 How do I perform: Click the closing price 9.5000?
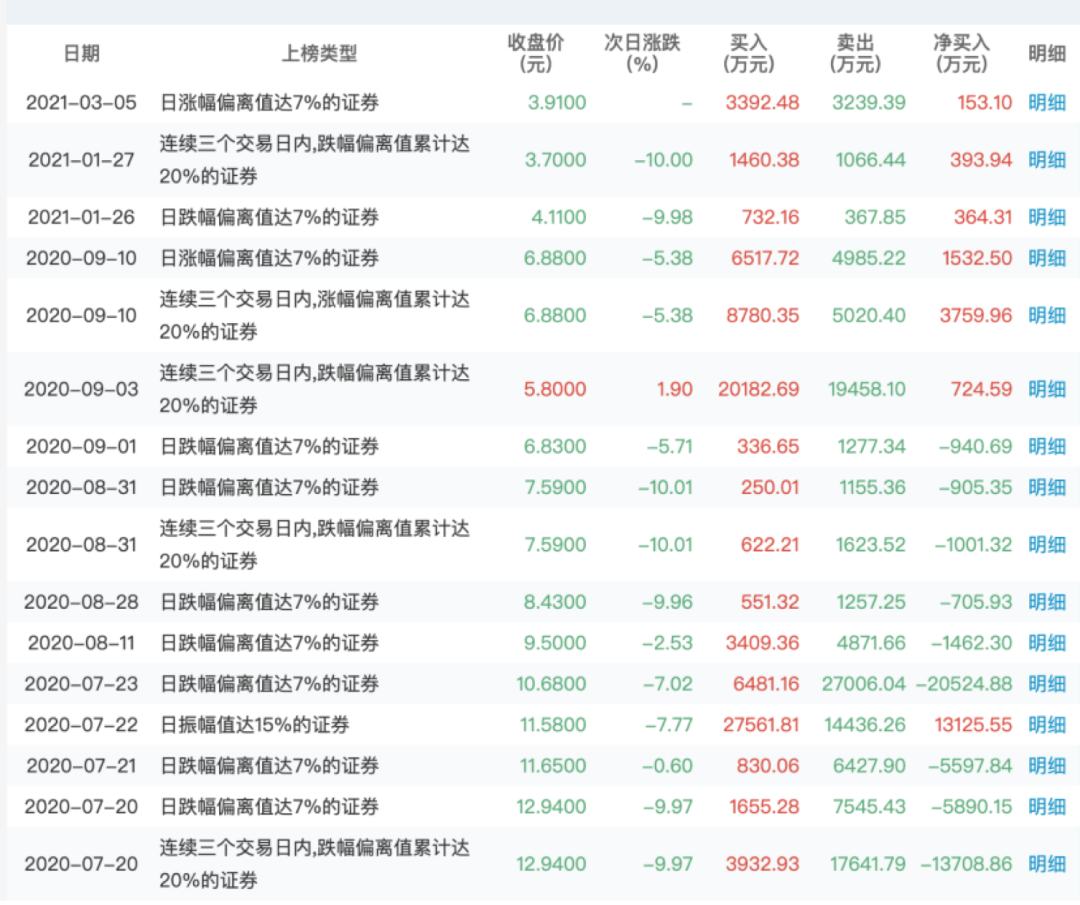pyautogui.click(x=554, y=643)
